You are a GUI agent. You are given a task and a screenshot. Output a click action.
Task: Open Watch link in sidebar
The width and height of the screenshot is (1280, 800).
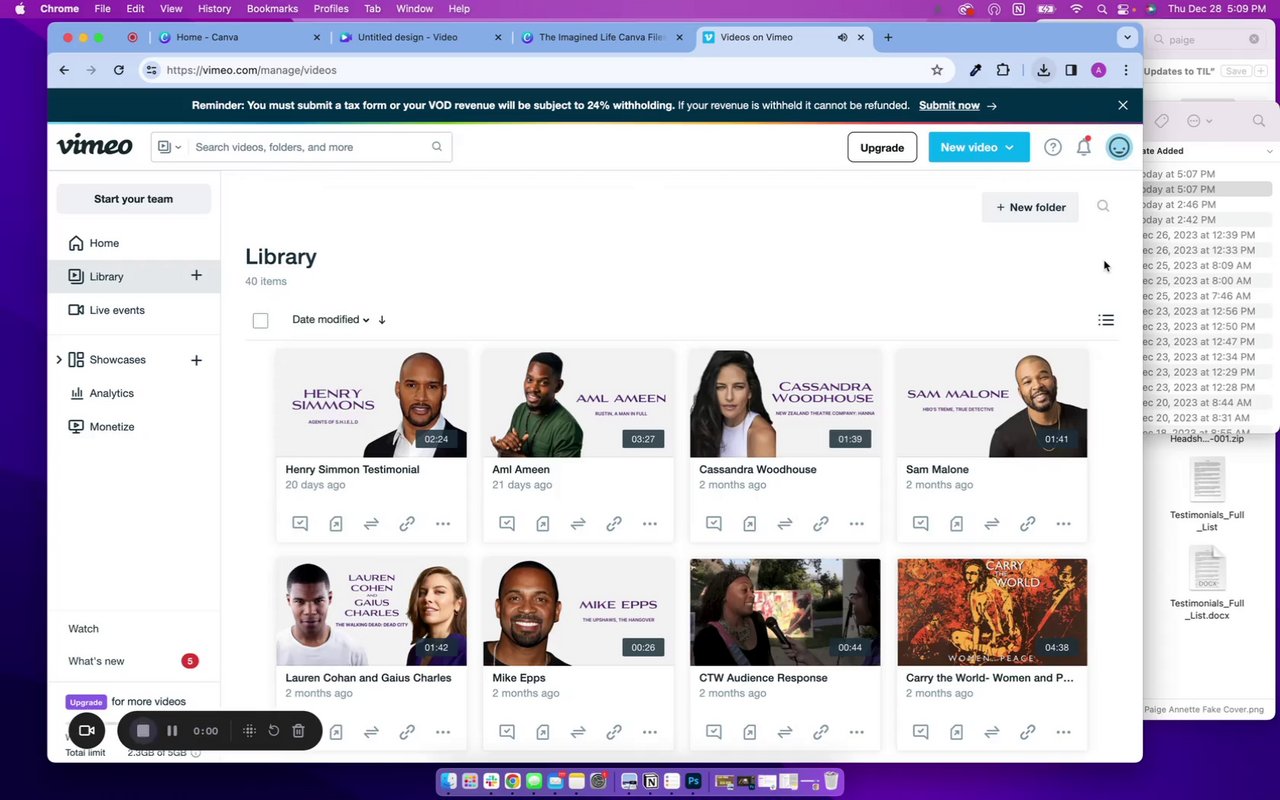tap(83, 629)
